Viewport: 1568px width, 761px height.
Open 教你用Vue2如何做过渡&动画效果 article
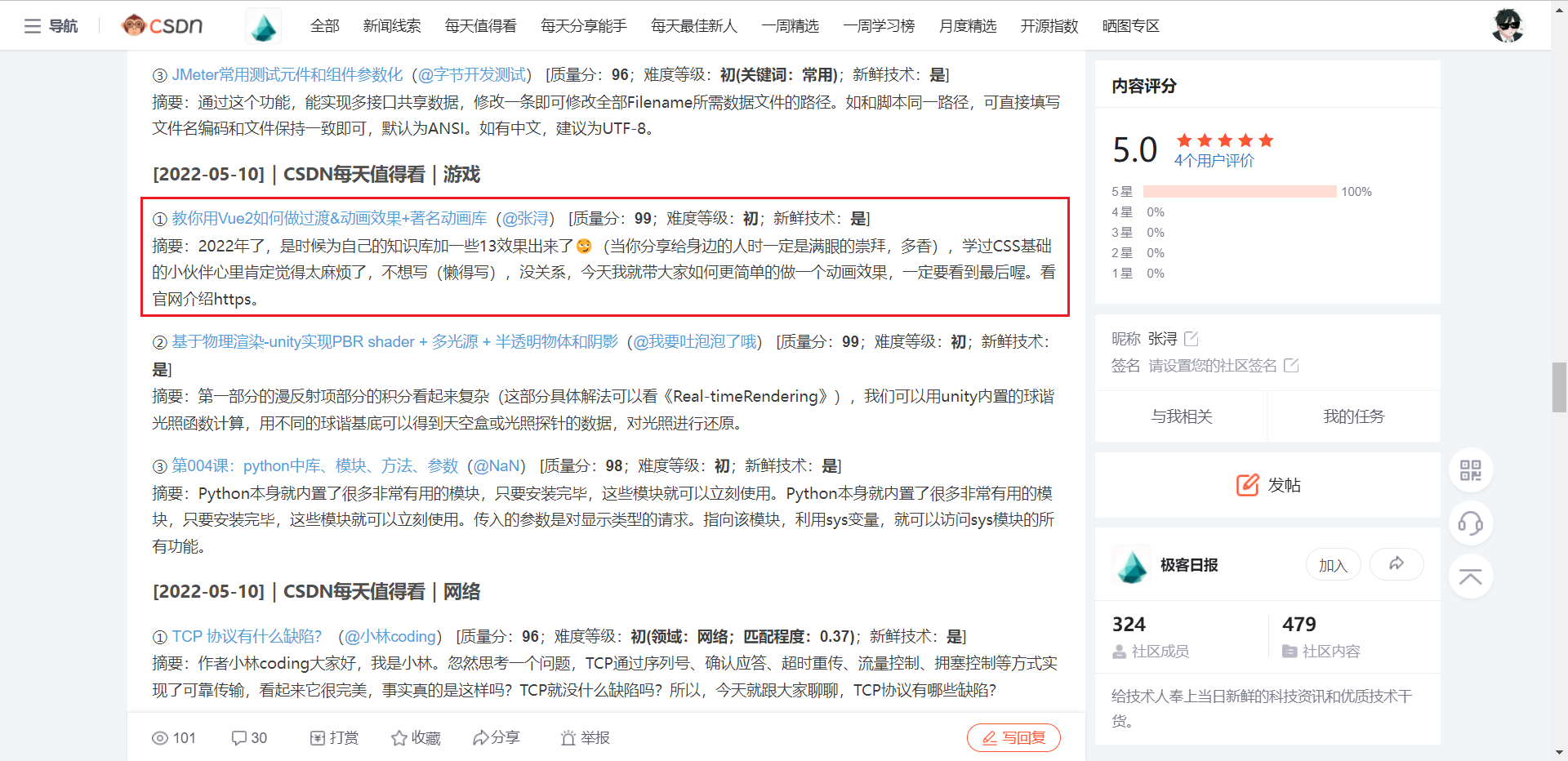pos(329,219)
